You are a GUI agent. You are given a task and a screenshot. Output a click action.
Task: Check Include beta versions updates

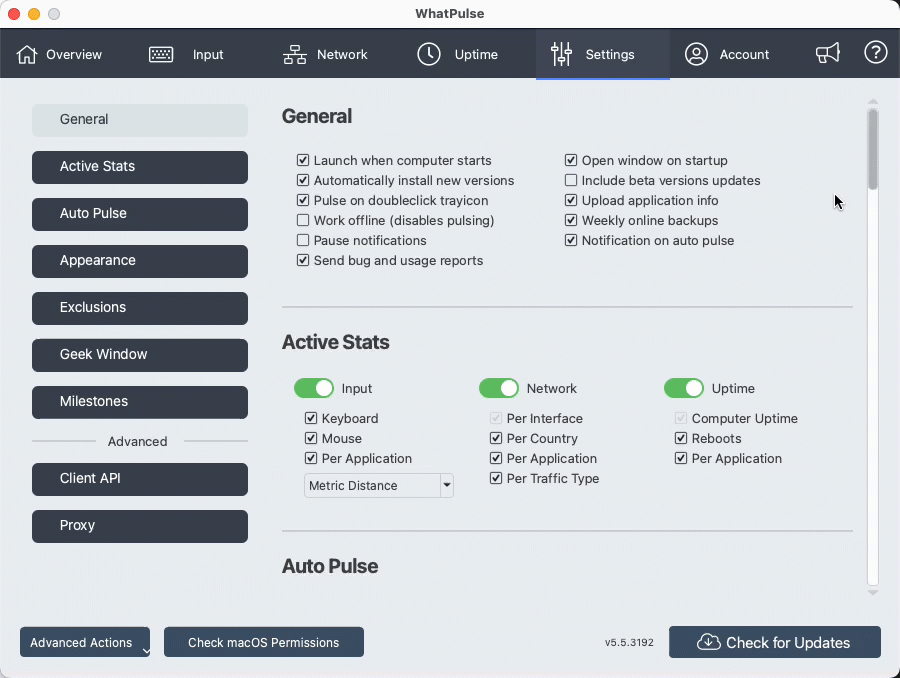pos(571,180)
